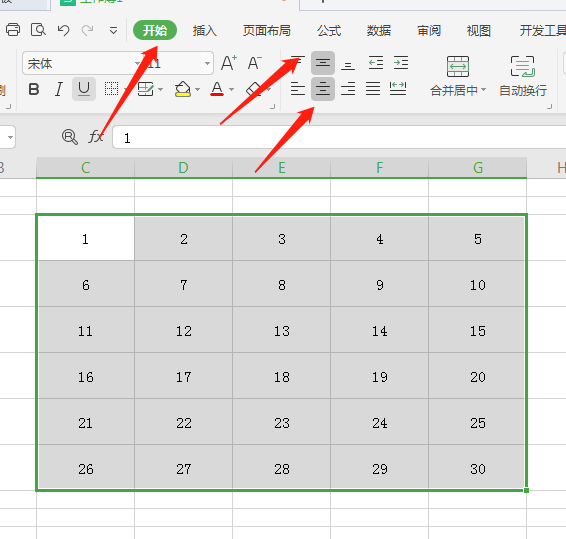Toggle vertical middle alignment
Screen dimensions: 566x539
point(323,63)
